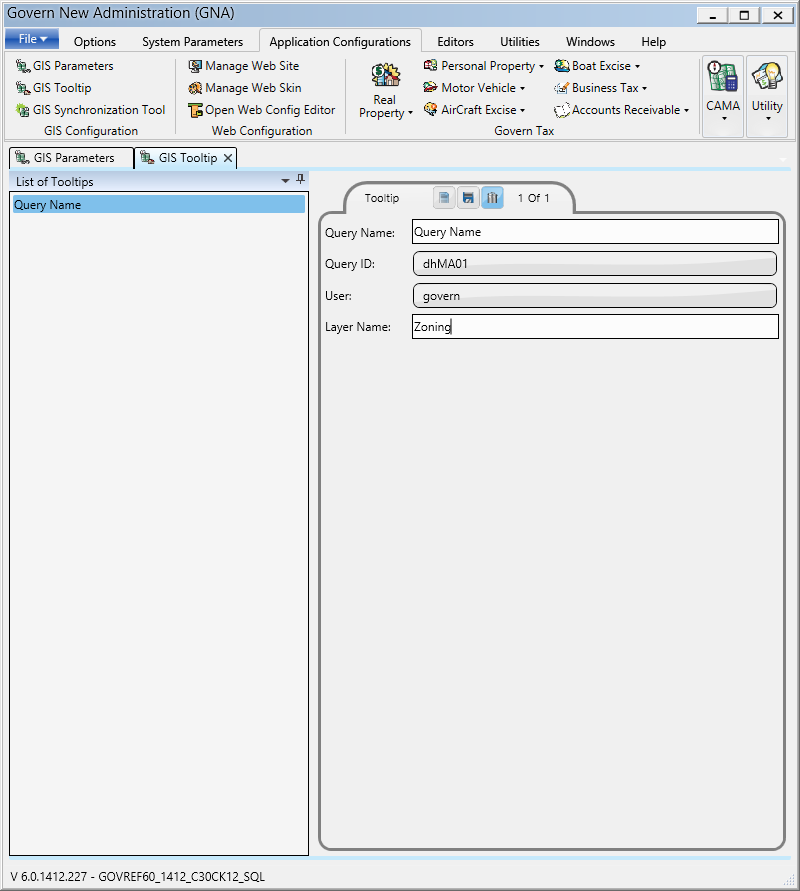800x891 pixels.
Task: Pin the List of Tooltips panel
Action: tap(301, 181)
